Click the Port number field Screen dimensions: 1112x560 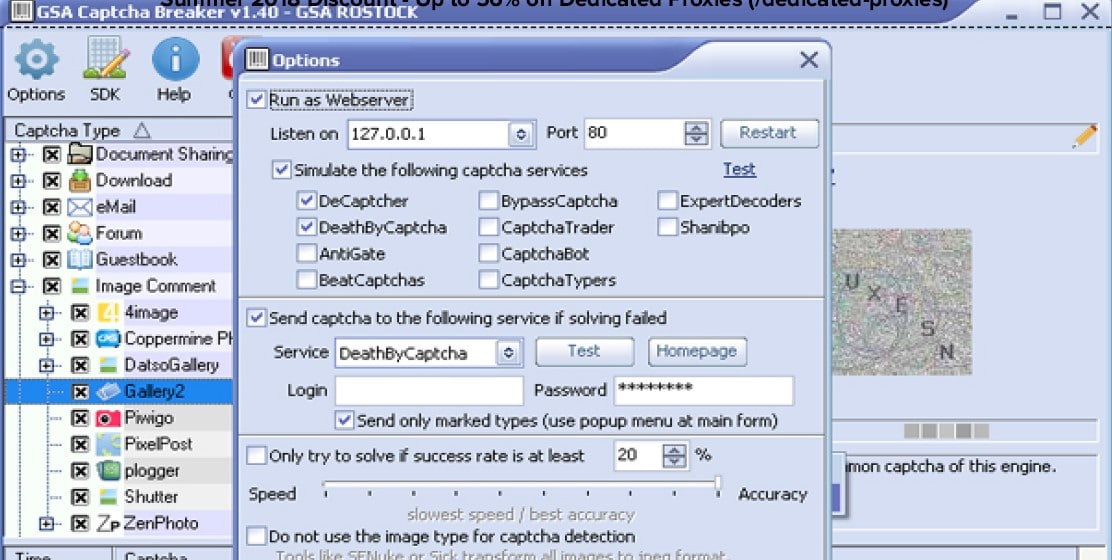[x=635, y=133]
